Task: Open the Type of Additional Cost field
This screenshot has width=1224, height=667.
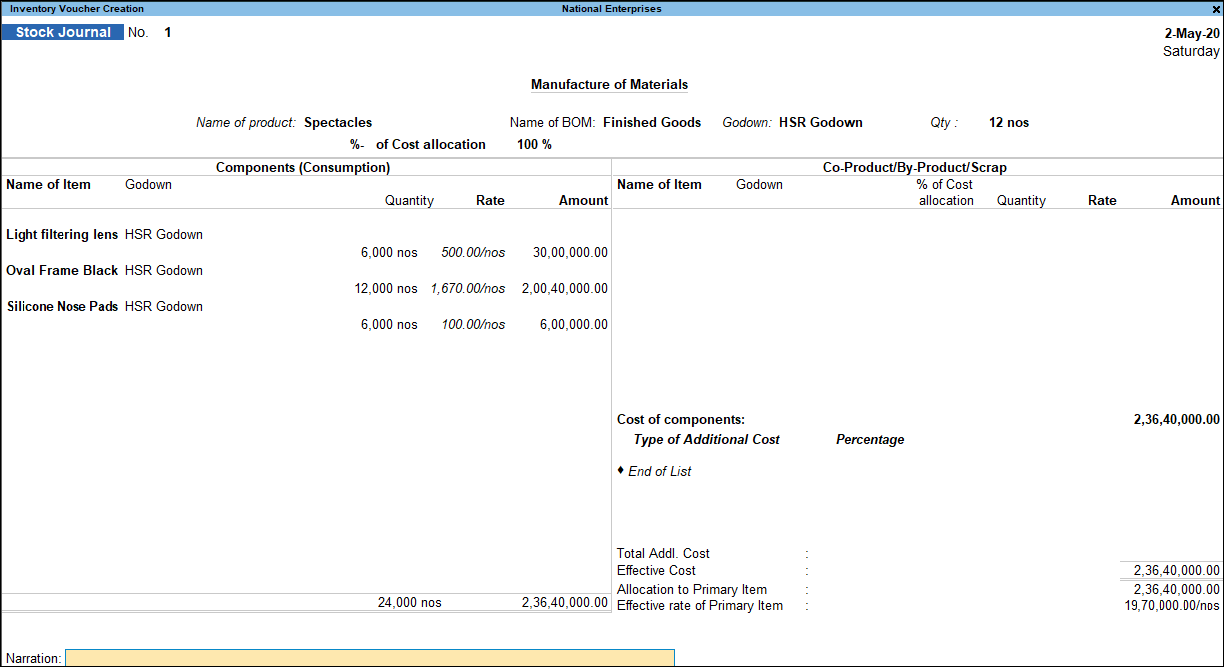Action: pyautogui.click(x=706, y=439)
